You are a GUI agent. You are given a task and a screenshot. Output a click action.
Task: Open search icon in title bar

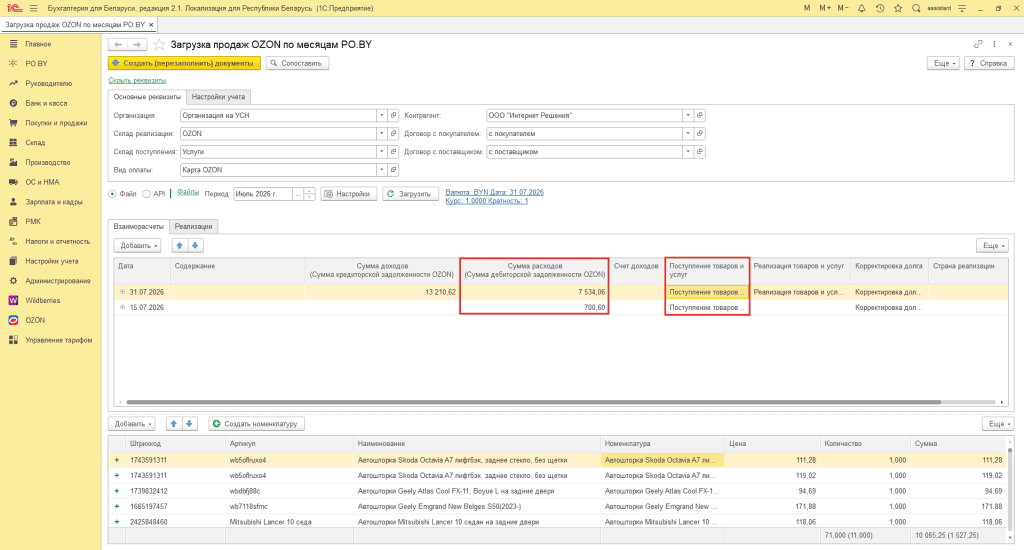tap(916, 8)
